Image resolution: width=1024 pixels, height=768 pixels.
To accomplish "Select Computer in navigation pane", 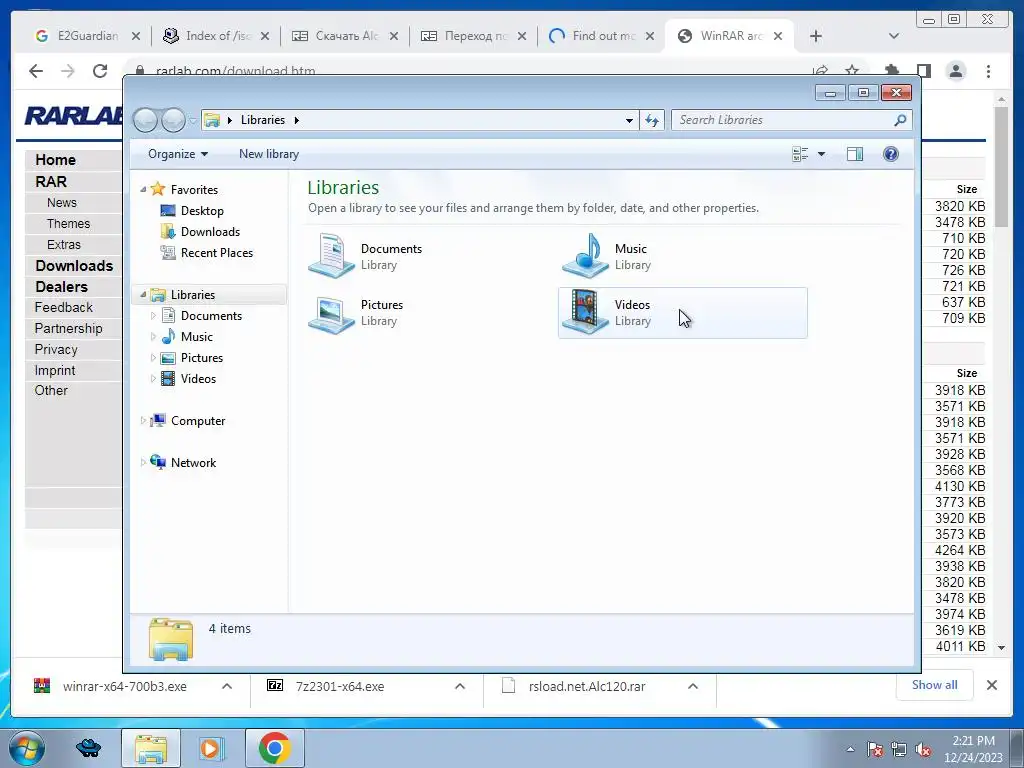I will [197, 421].
